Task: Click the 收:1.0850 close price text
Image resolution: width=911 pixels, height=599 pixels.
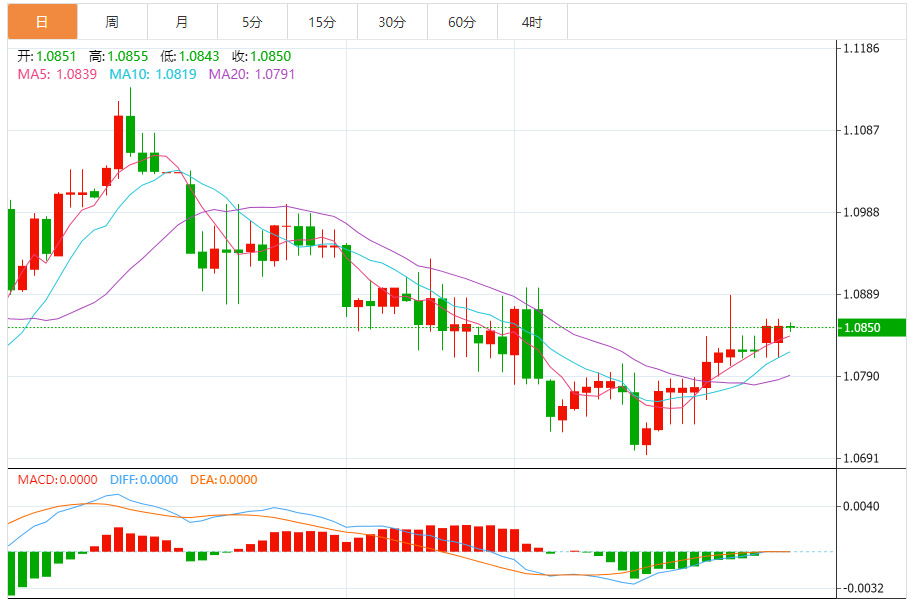Action: tap(261, 56)
